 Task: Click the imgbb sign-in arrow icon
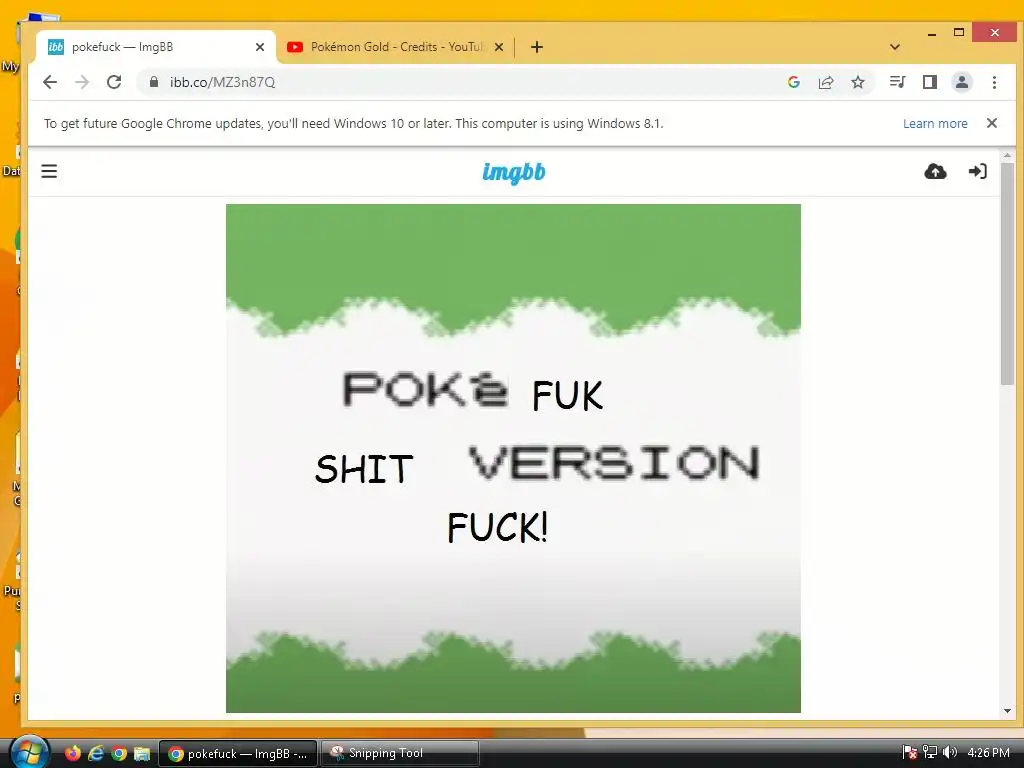coord(977,171)
